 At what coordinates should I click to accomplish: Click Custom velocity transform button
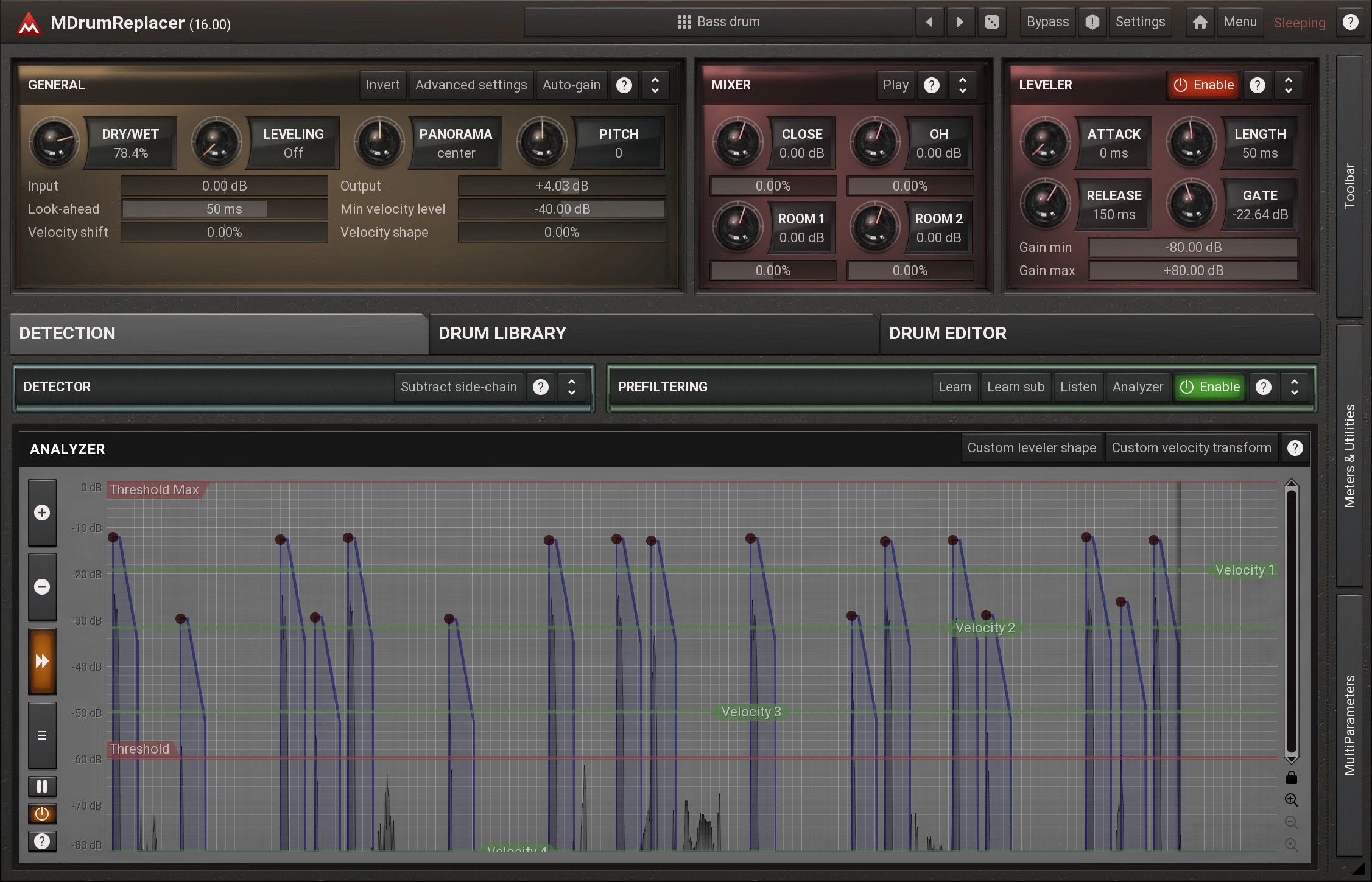1191,448
